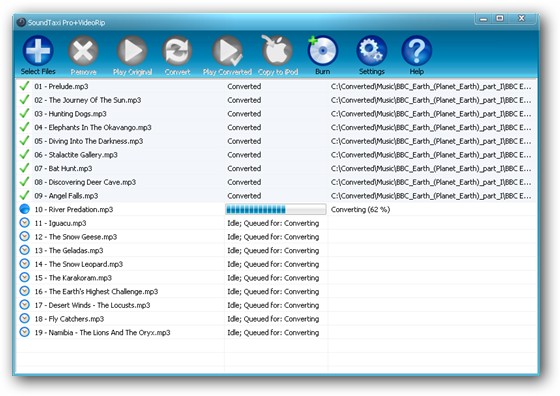The image size is (560, 396).
Task: Click the queued status of 17 - Desert Winds
Action: [273, 305]
